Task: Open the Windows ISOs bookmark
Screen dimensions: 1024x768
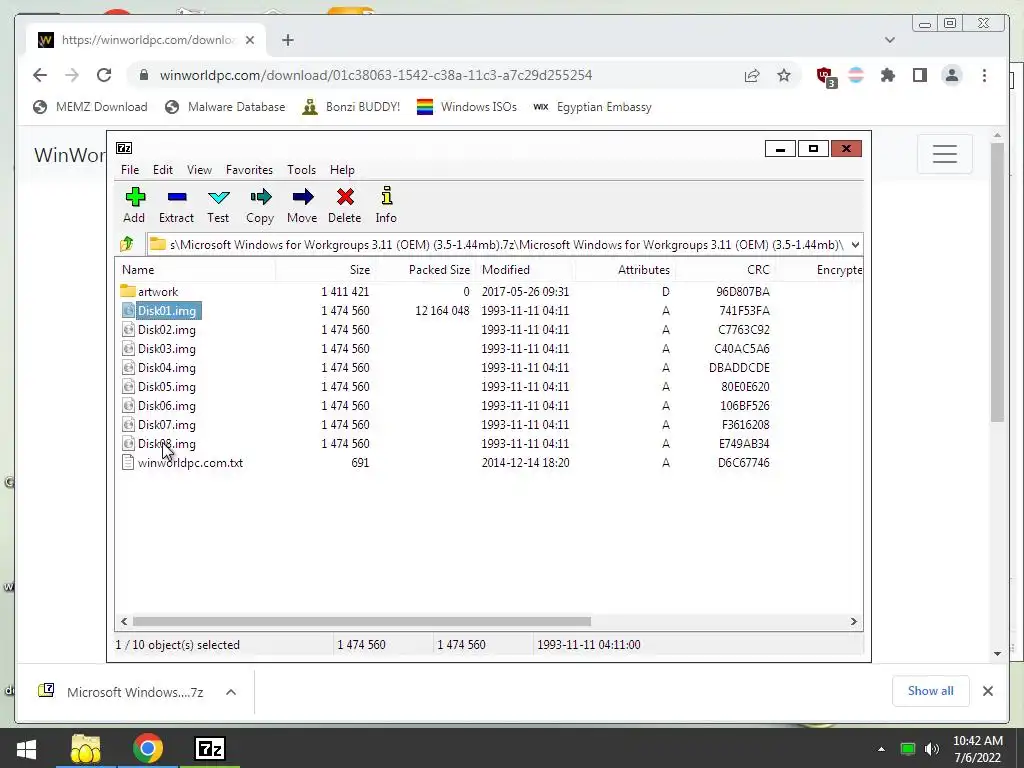Action: [x=467, y=107]
